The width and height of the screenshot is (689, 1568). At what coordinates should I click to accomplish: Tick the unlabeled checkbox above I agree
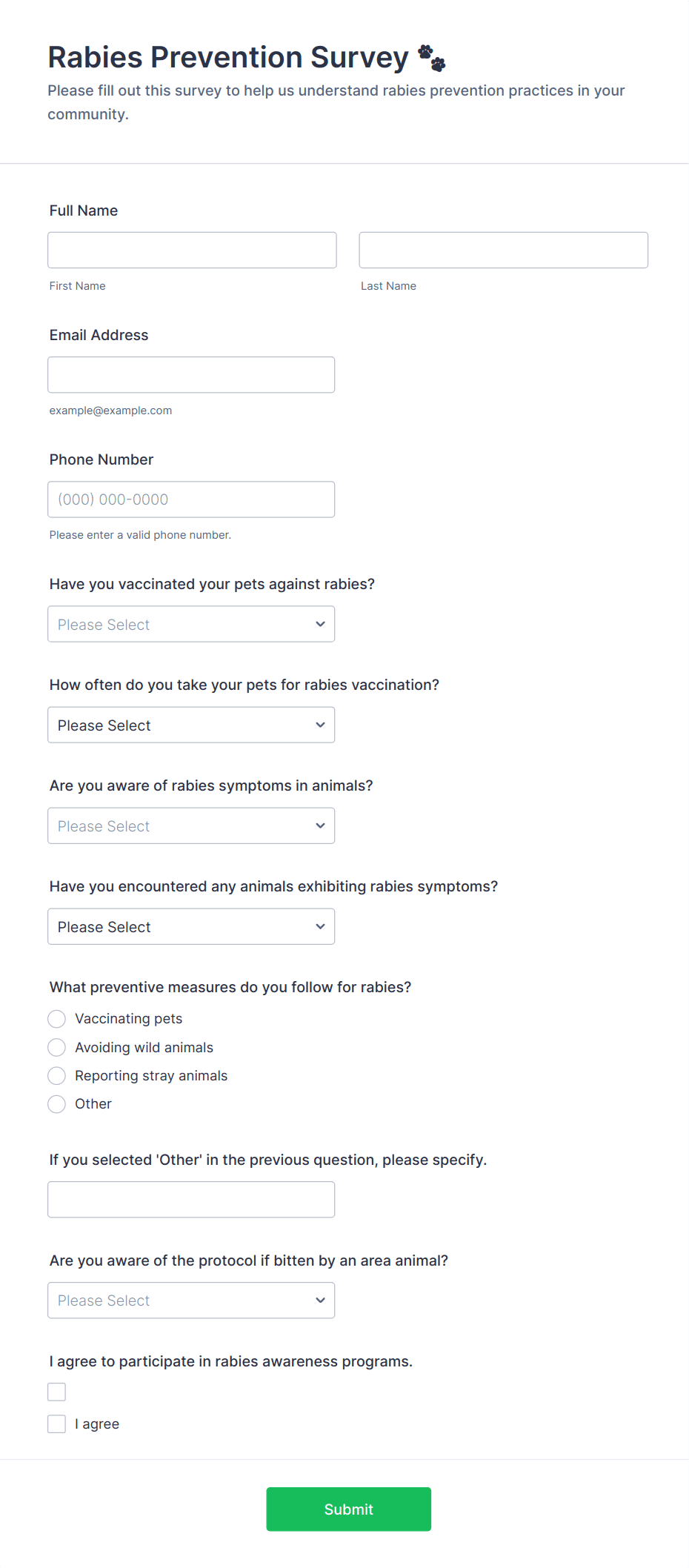click(57, 1392)
